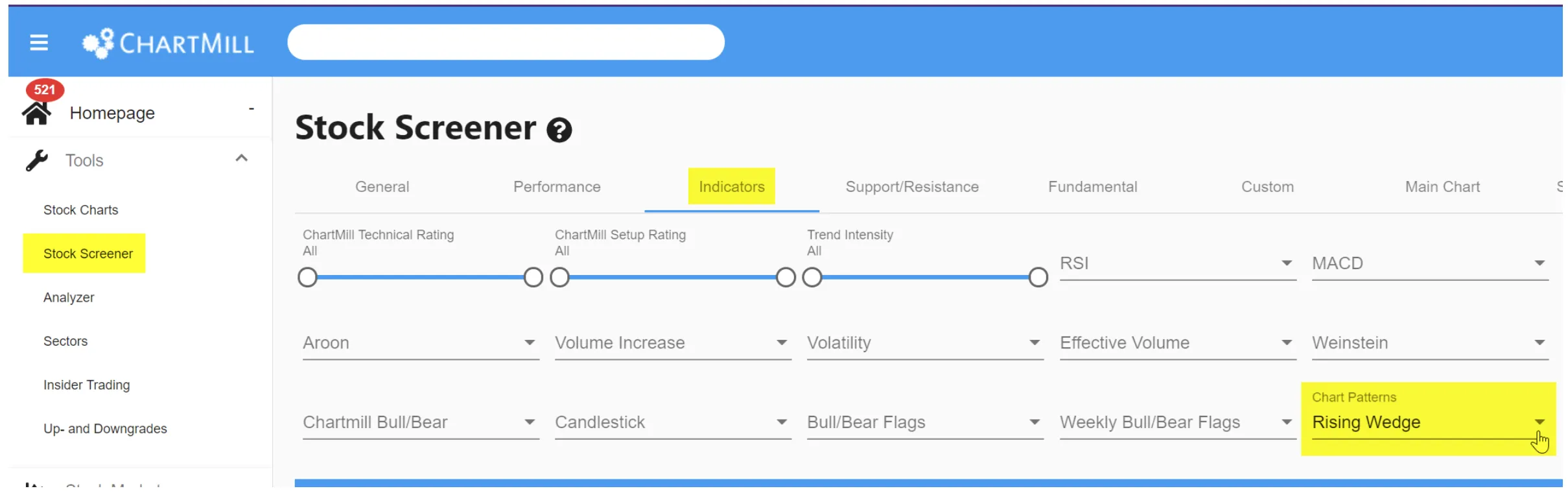Image resolution: width=1568 pixels, height=493 pixels.
Task: Click the Tools wrench icon
Action: pos(37,160)
